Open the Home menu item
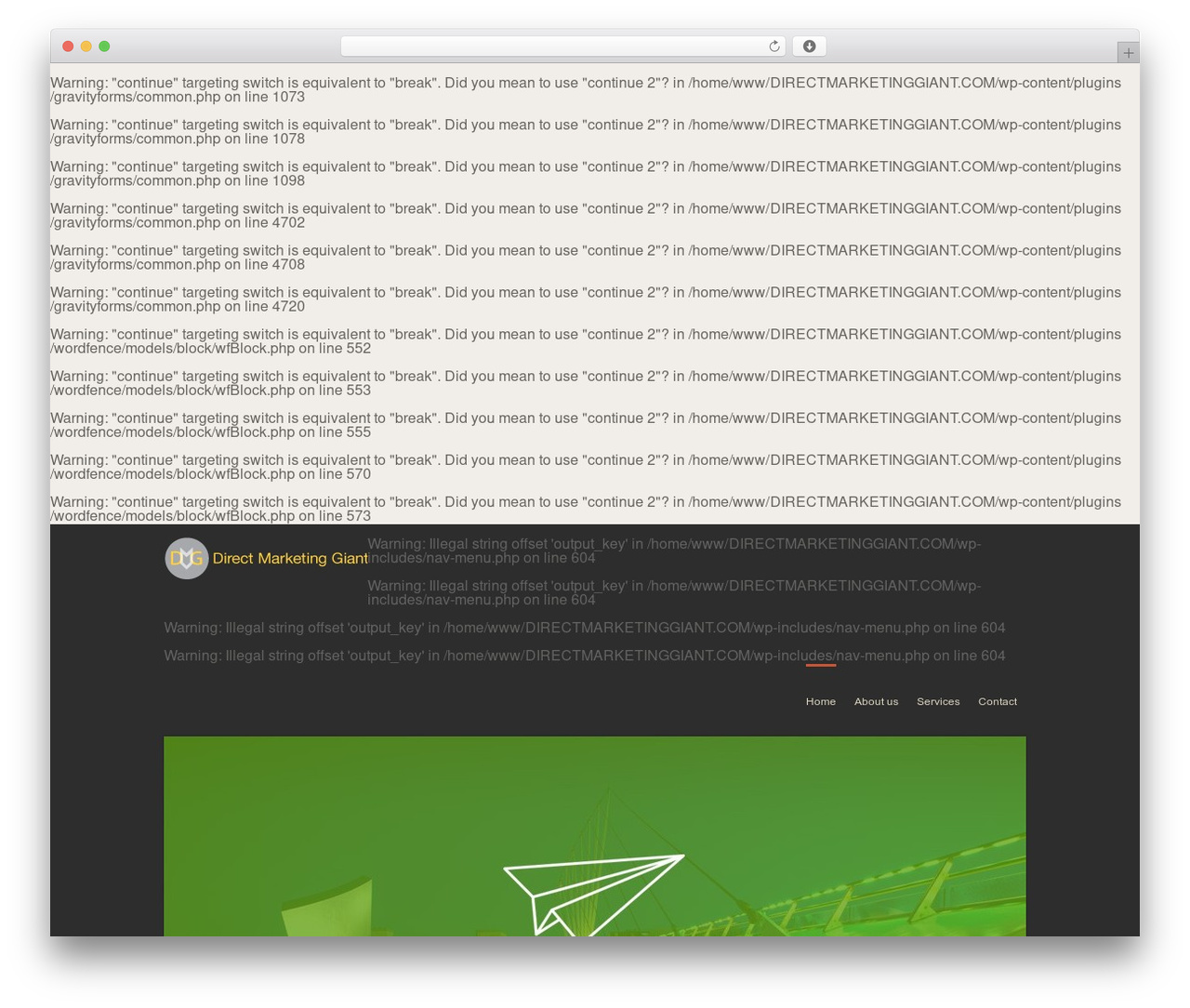Screen dimensions: 1190x1008 click(821, 701)
